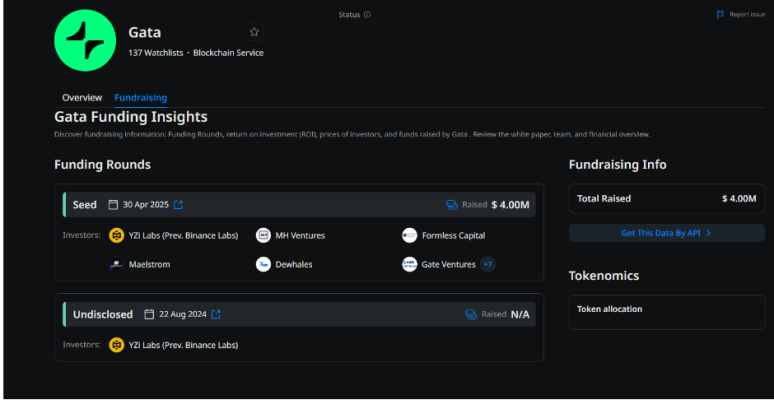The width and height of the screenshot is (774, 400).
Task: Click the Formless Capital logo
Action: (409, 236)
